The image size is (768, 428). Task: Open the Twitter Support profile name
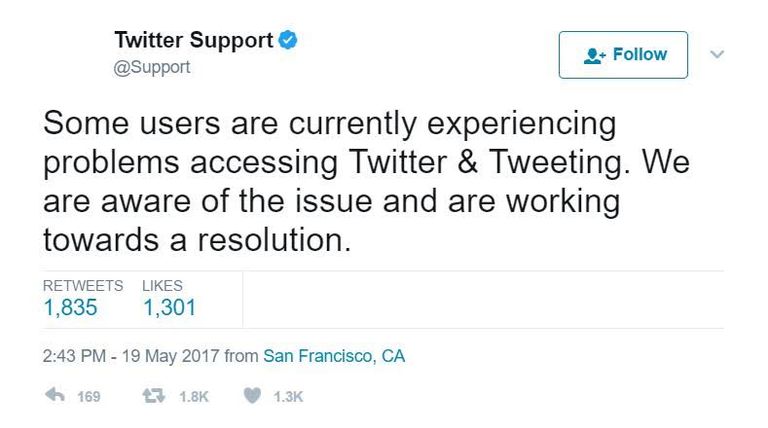(193, 41)
